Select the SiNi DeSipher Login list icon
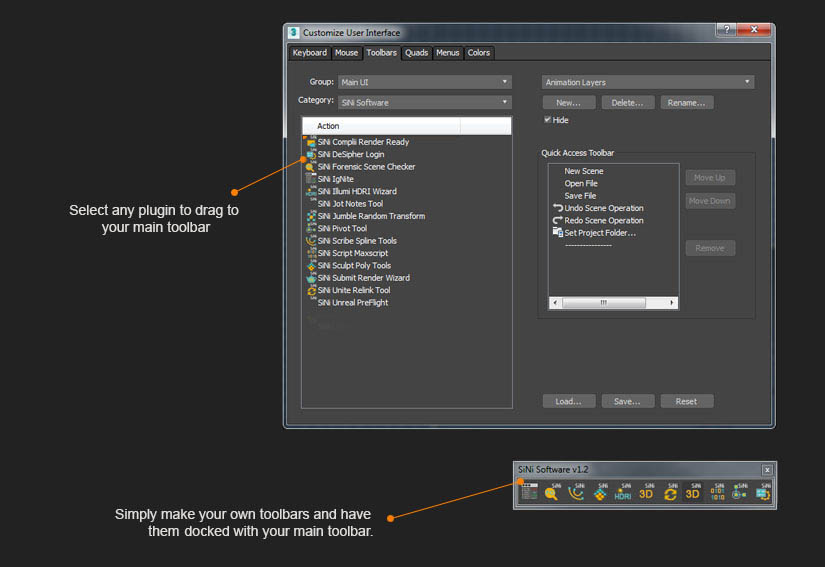 click(x=311, y=154)
